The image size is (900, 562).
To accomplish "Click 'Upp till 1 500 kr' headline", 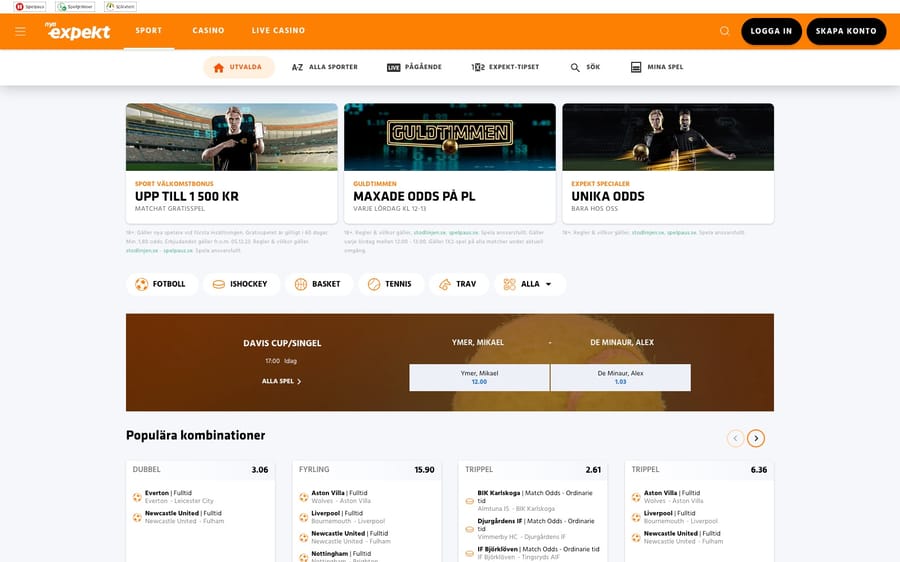I will pyautogui.click(x=187, y=196).
